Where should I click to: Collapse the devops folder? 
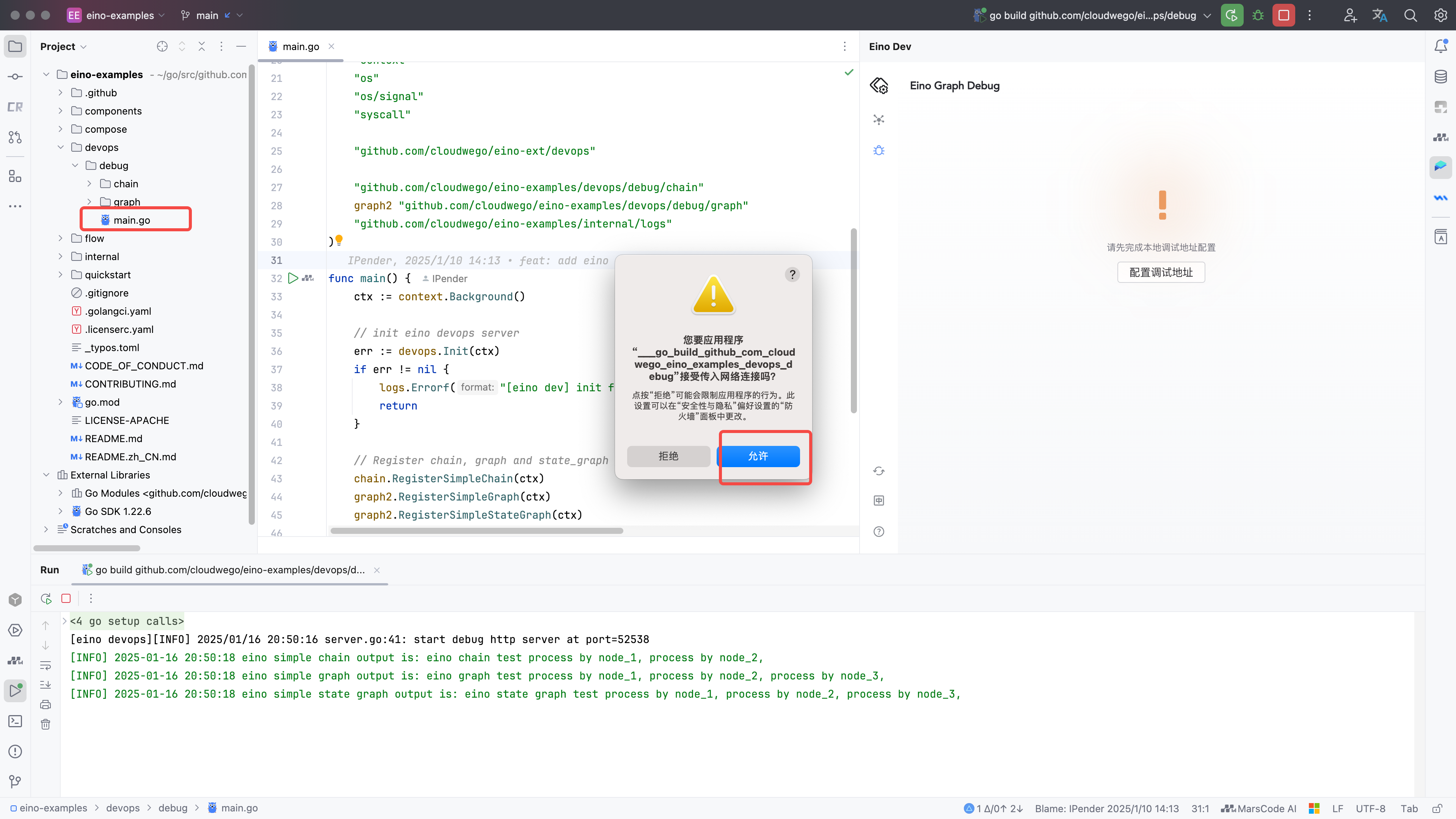pyautogui.click(x=61, y=147)
